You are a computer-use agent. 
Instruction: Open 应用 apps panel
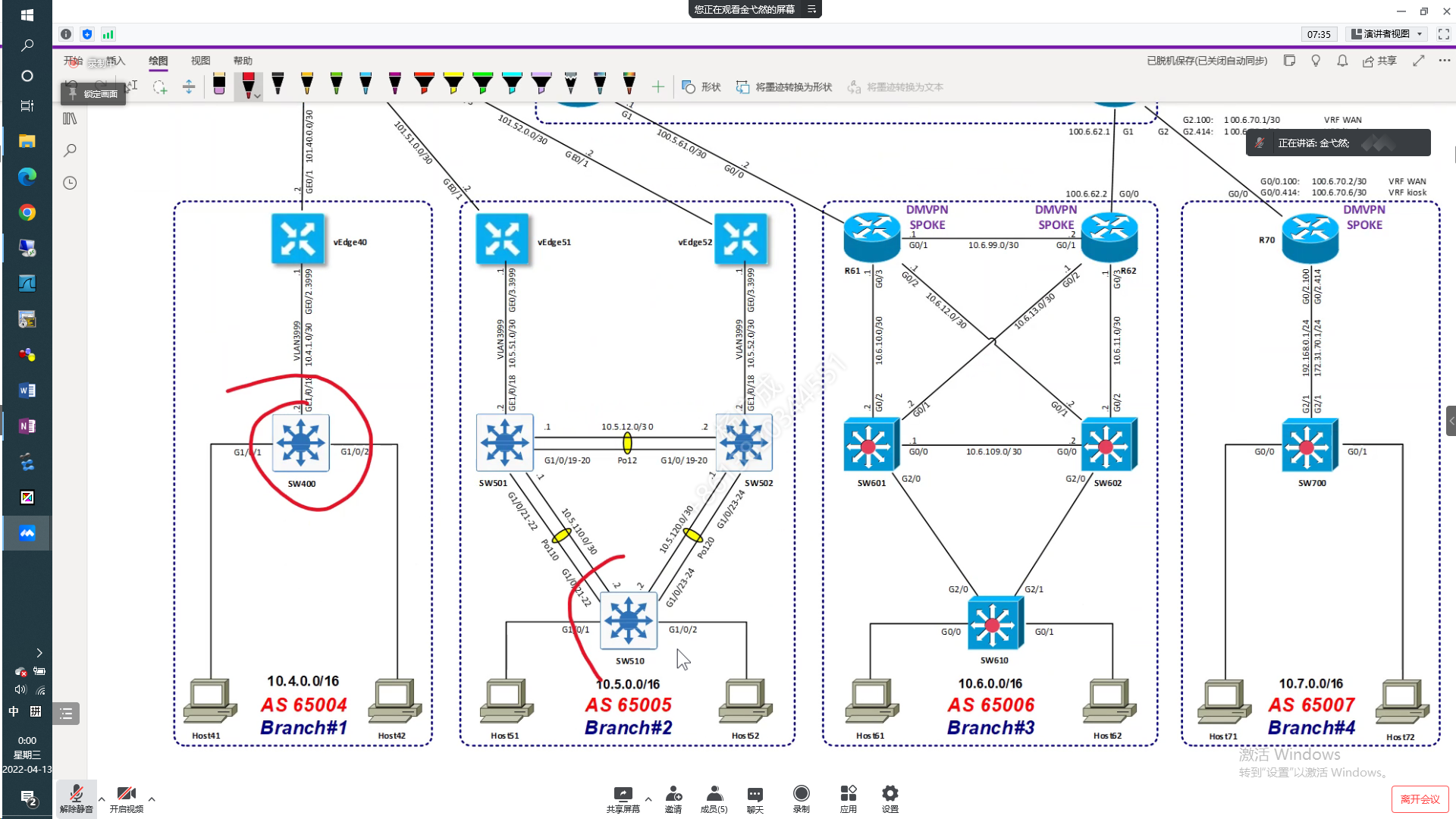click(x=849, y=799)
